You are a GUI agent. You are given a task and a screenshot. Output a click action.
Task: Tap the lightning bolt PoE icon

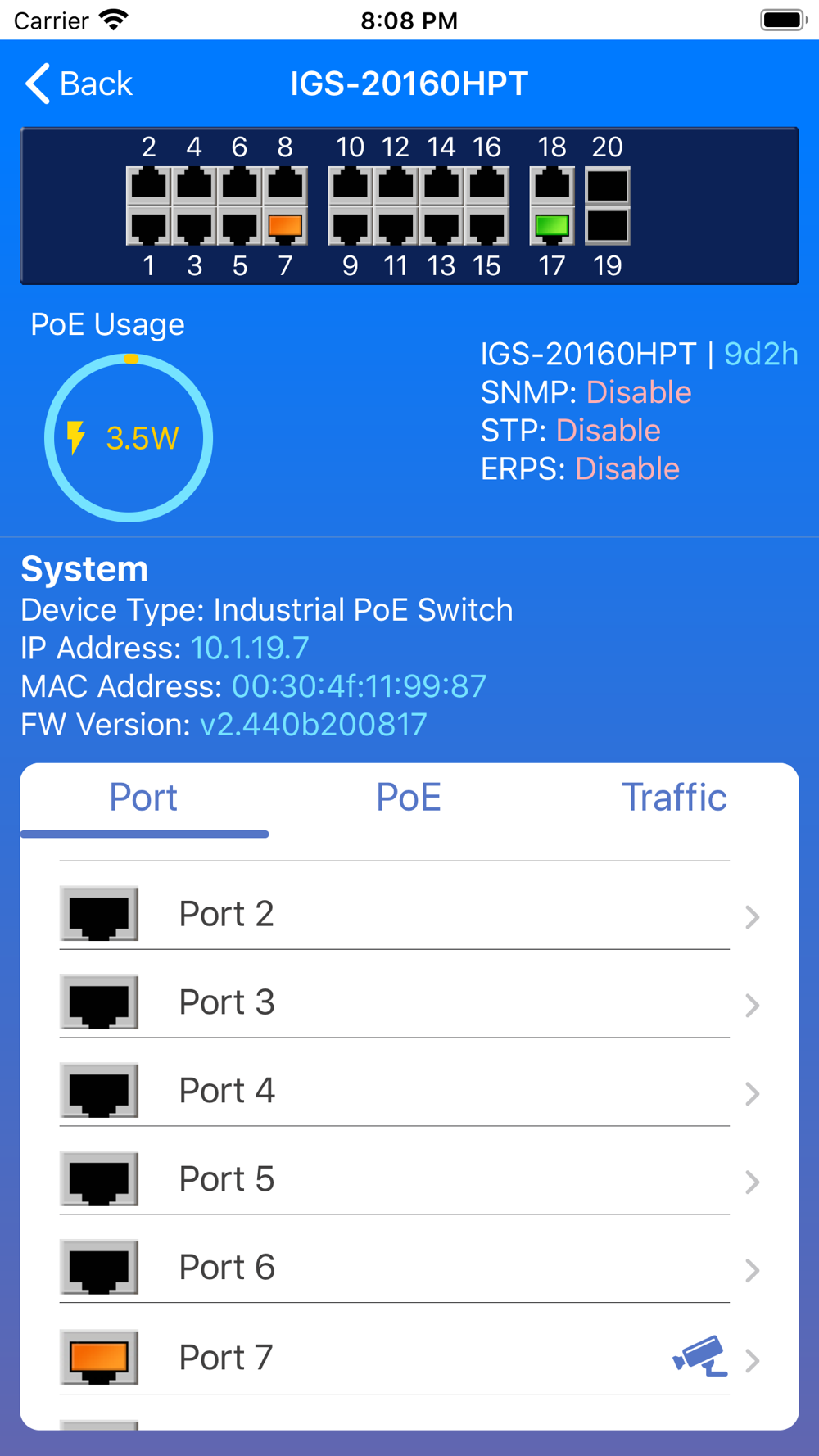click(x=76, y=437)
